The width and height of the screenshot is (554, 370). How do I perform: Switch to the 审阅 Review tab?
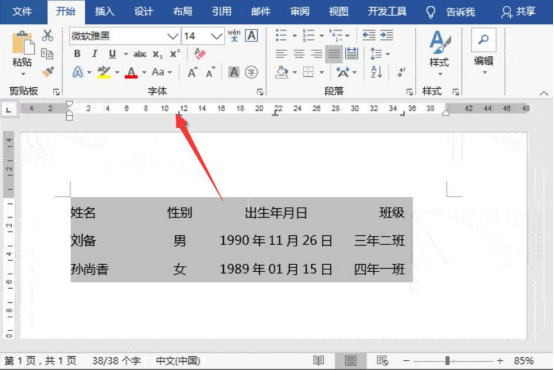point(300,12)
